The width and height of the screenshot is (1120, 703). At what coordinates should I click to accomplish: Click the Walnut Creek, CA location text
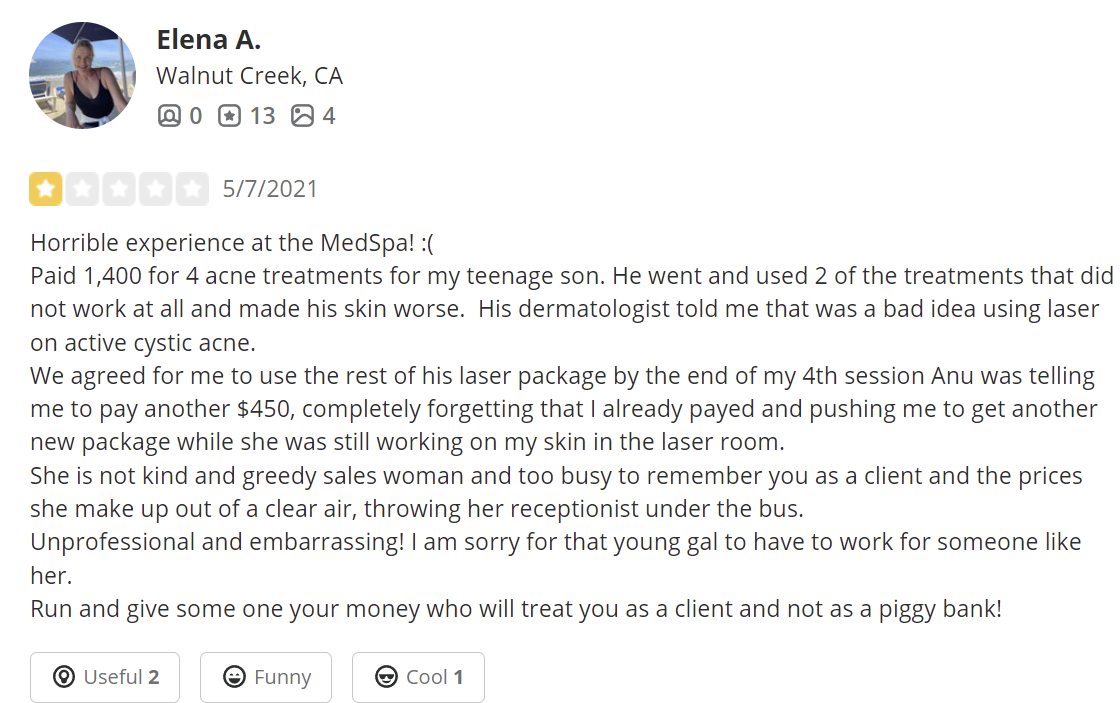tap(249, 76)
